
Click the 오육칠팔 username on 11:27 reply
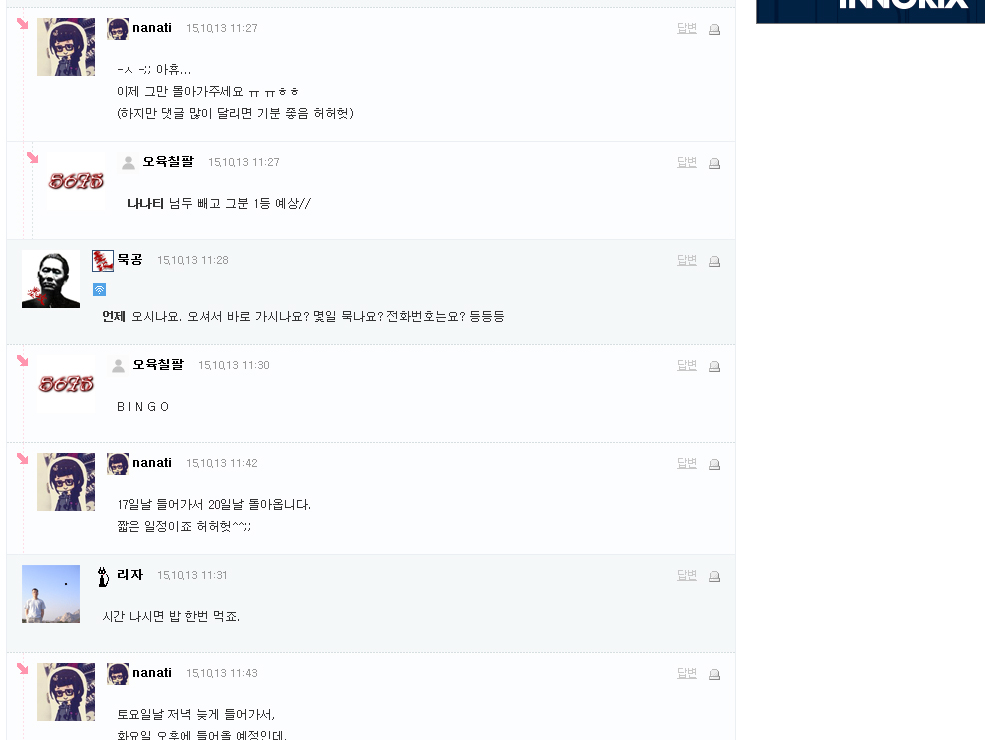pos(168,161)
